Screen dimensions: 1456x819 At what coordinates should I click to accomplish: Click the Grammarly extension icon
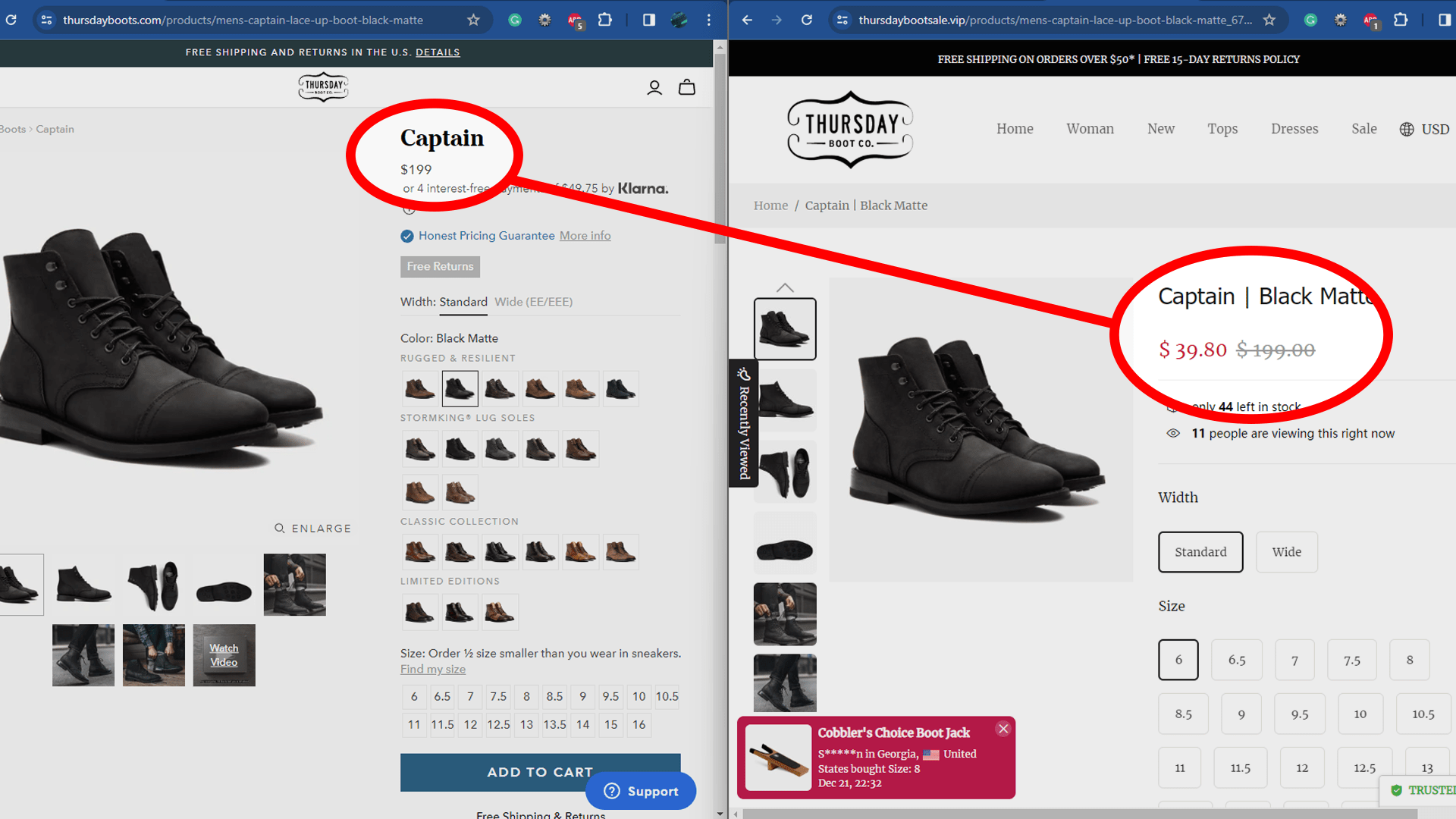(x=514, y=20)
